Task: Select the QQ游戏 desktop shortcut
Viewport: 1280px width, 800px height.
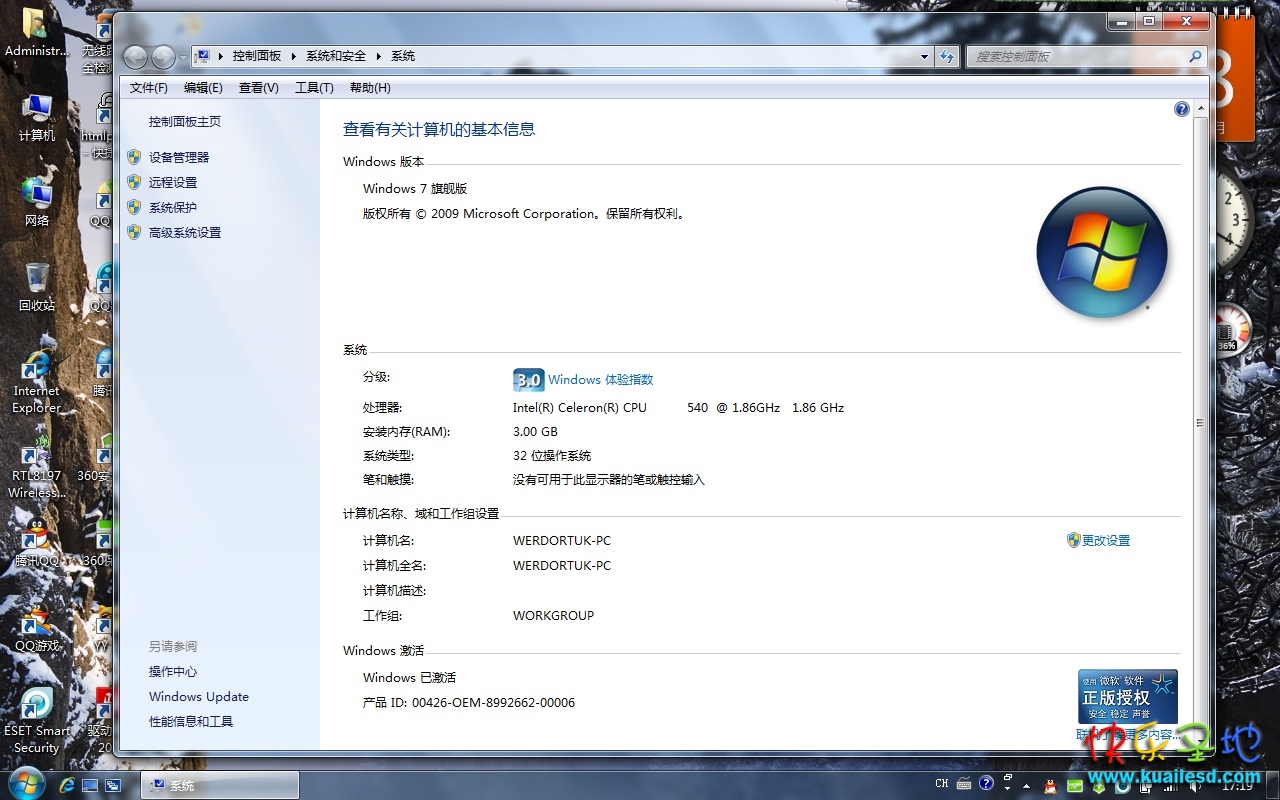Action: tap(37, 628)
